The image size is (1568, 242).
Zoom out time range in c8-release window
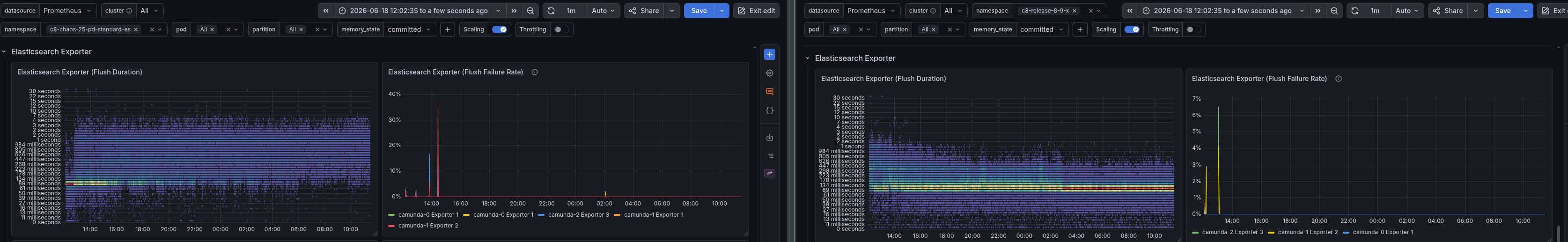pyautogui.click(x=1334, y=11)
